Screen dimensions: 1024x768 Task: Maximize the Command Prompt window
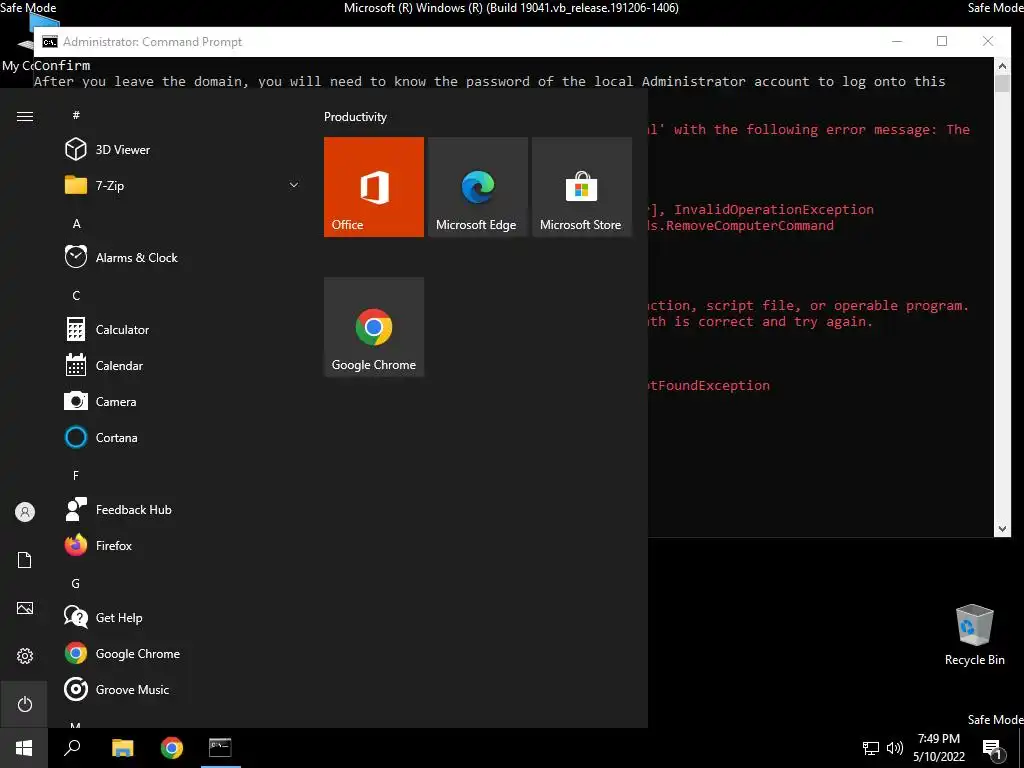tap(942, 41)
